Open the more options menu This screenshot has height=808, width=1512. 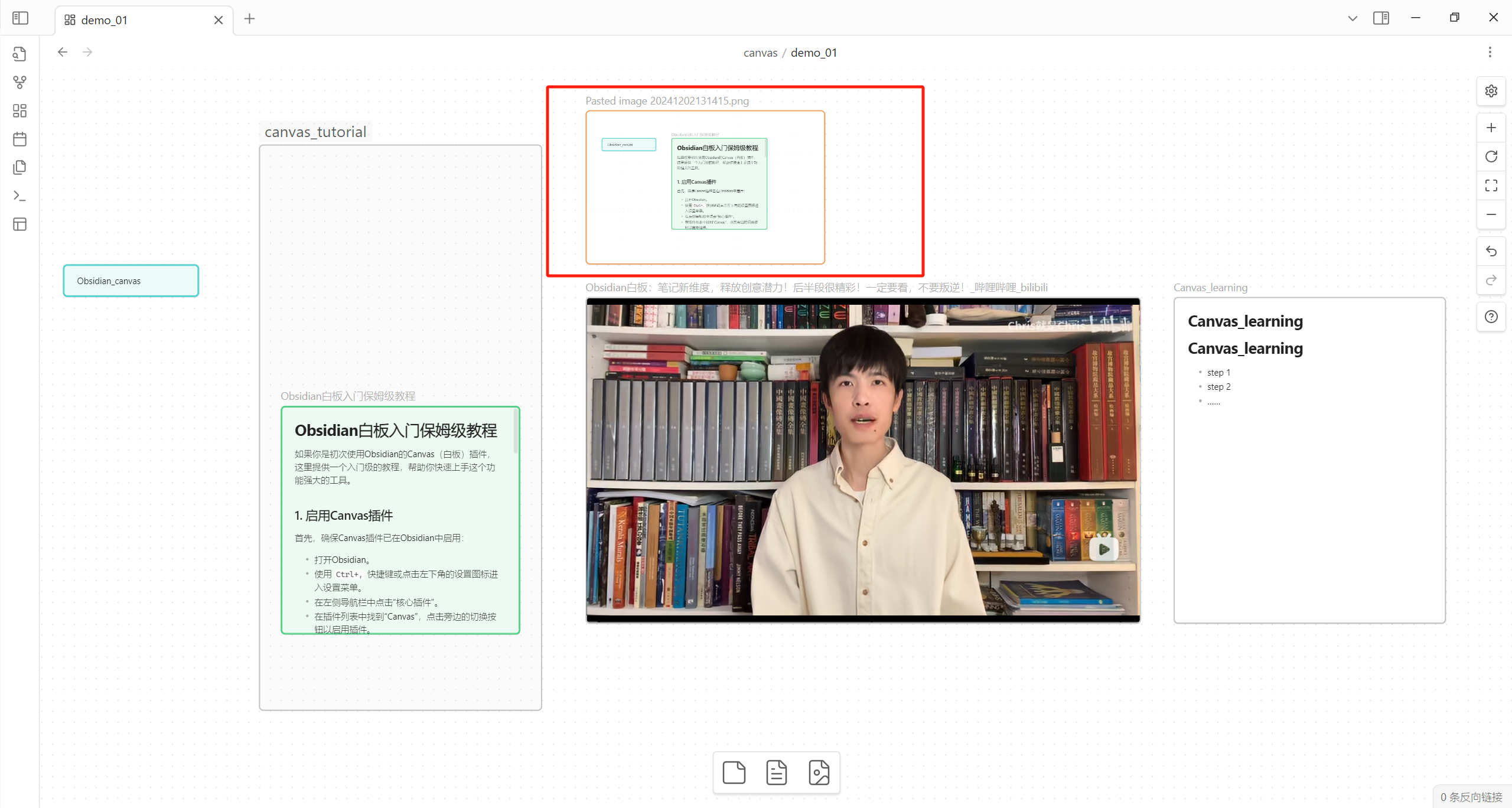(1490, 52)
